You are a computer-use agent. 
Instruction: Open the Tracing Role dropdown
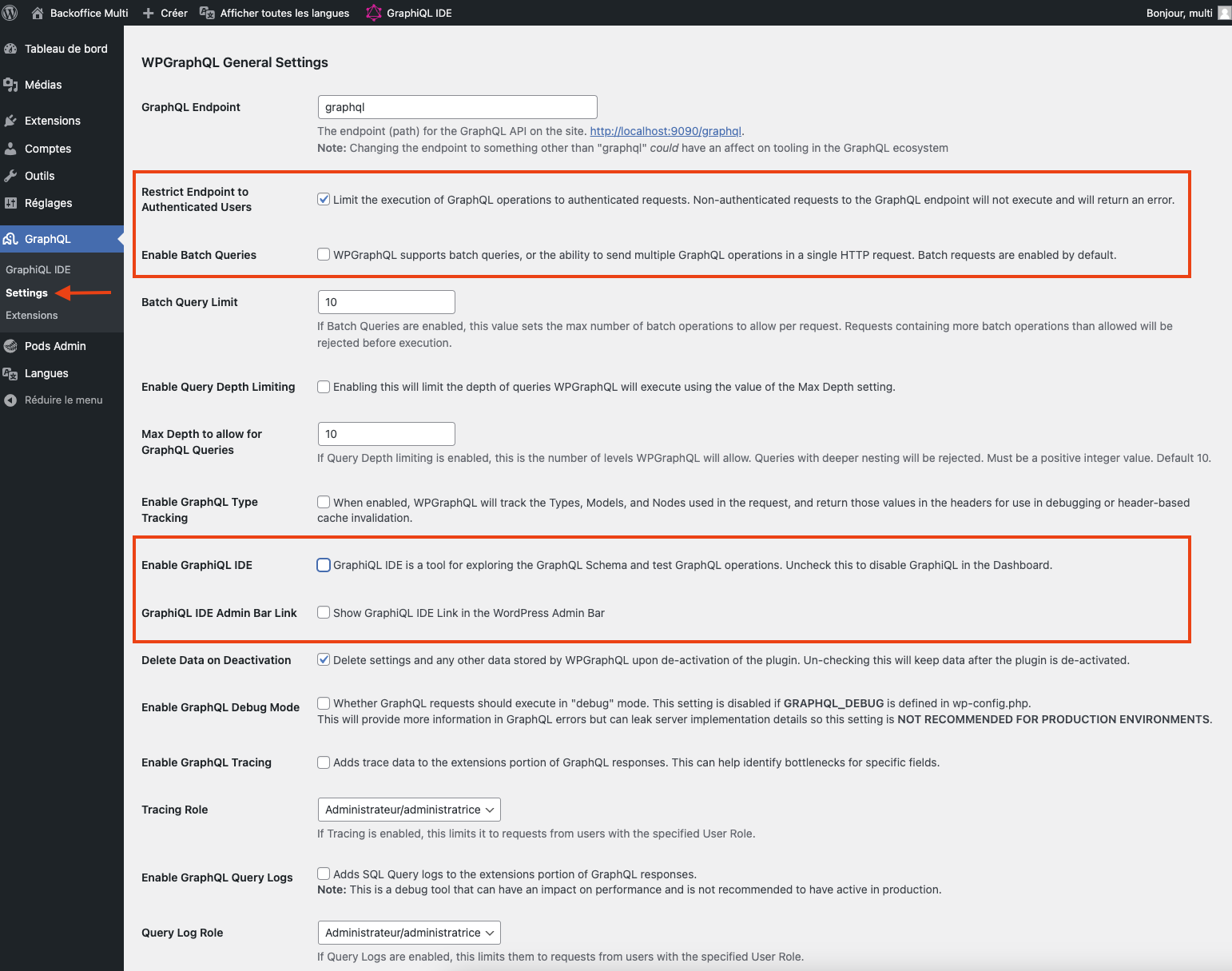409,810
